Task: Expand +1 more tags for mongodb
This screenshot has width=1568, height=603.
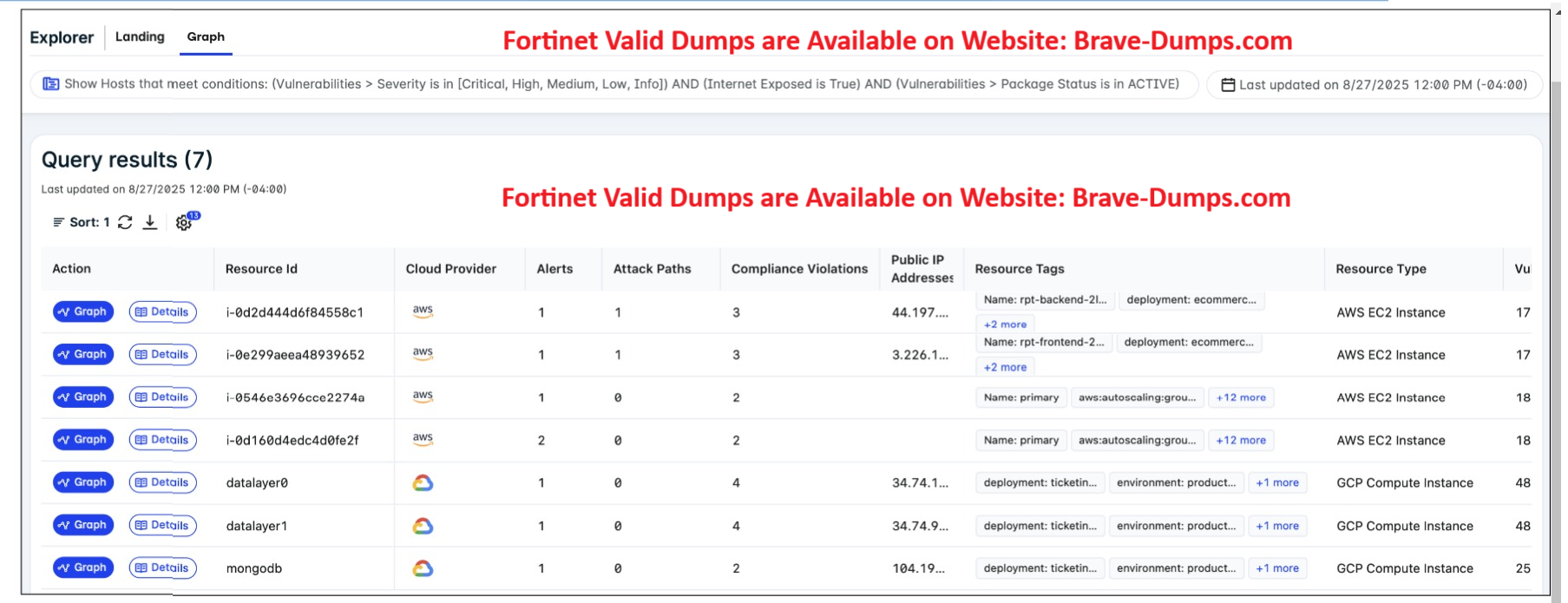Action: point(1277,568)
